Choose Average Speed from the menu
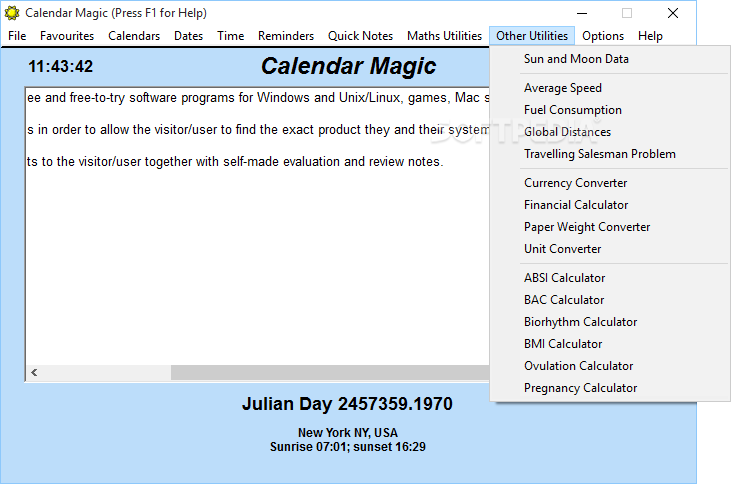Screen dimensions: 731x484 tap(610, 88)
